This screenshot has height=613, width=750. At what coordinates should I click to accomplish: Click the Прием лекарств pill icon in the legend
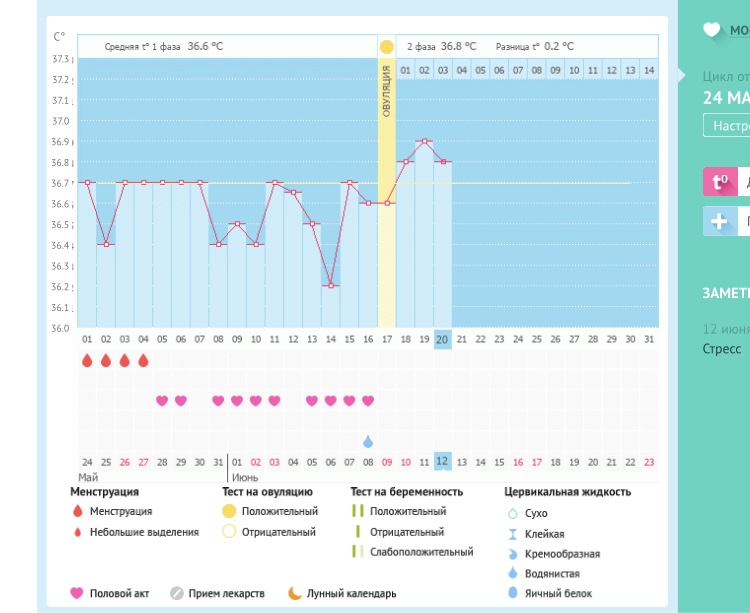pyautogui.click(x=177, y=593)
